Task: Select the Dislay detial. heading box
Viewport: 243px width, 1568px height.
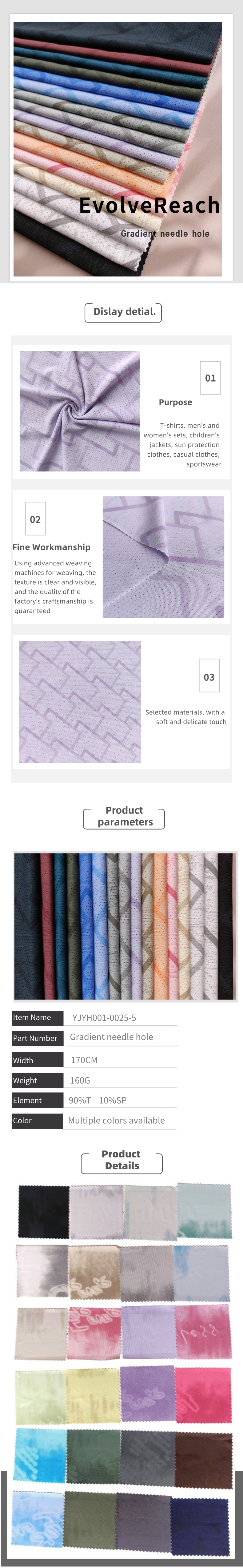Action: point(124,312)
